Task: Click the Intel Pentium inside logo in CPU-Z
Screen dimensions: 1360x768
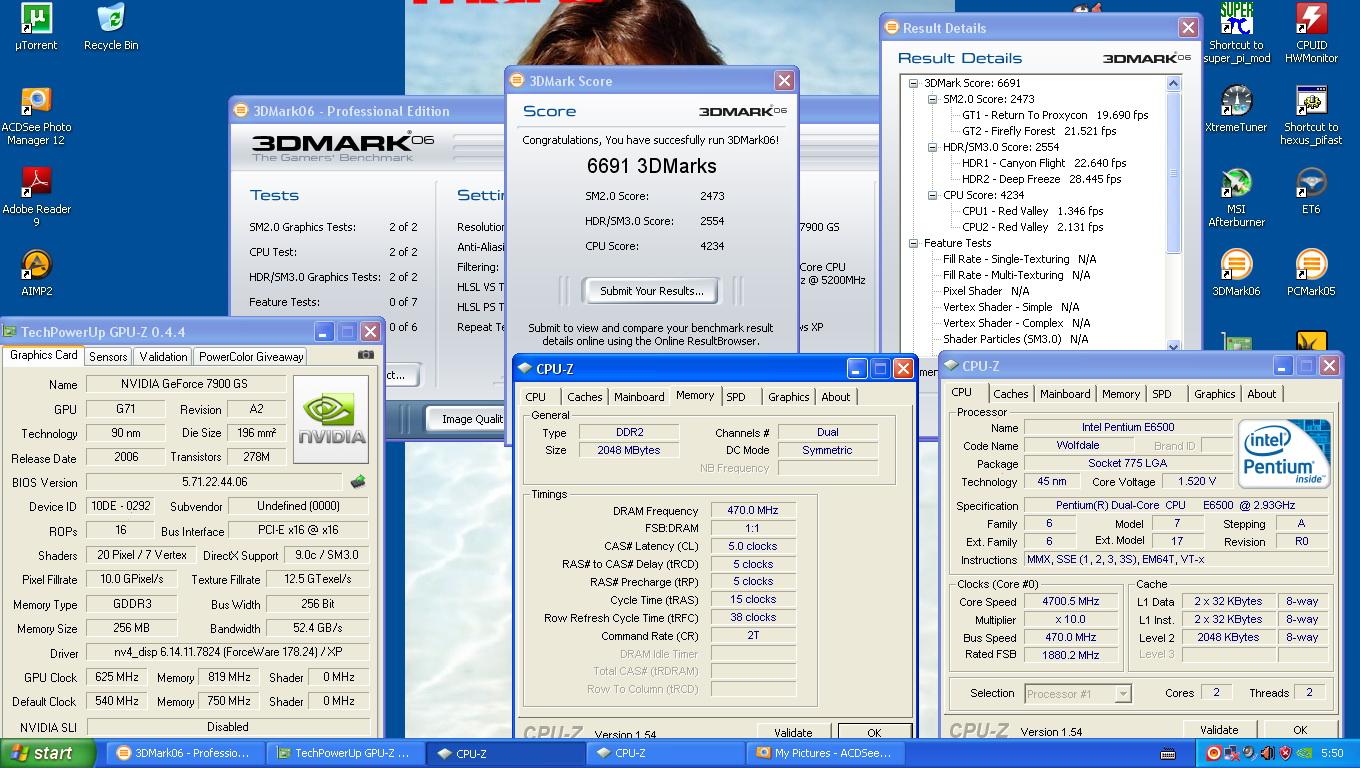Action: pos(1284,455)
